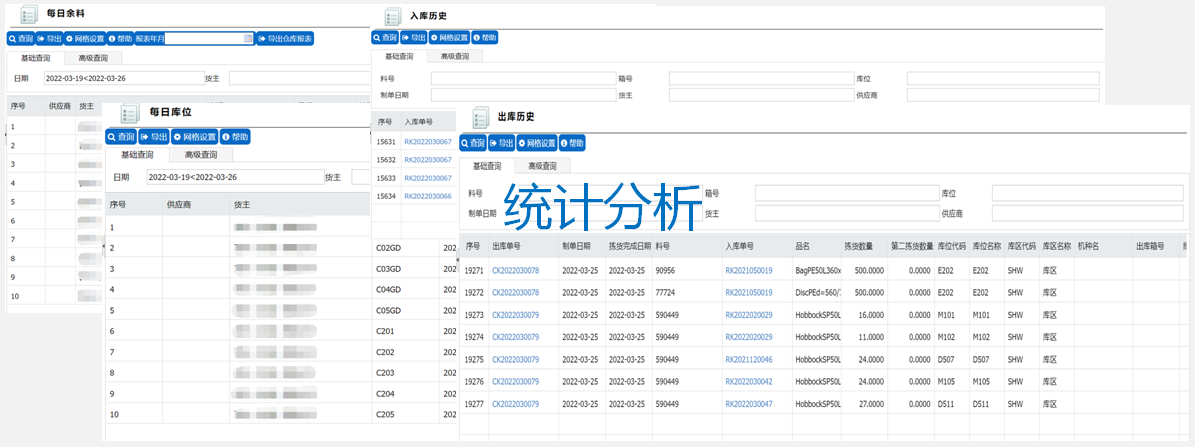Switch to 高级查询 tab in 每日余料
1195x447 pixels.
[93, 58]
